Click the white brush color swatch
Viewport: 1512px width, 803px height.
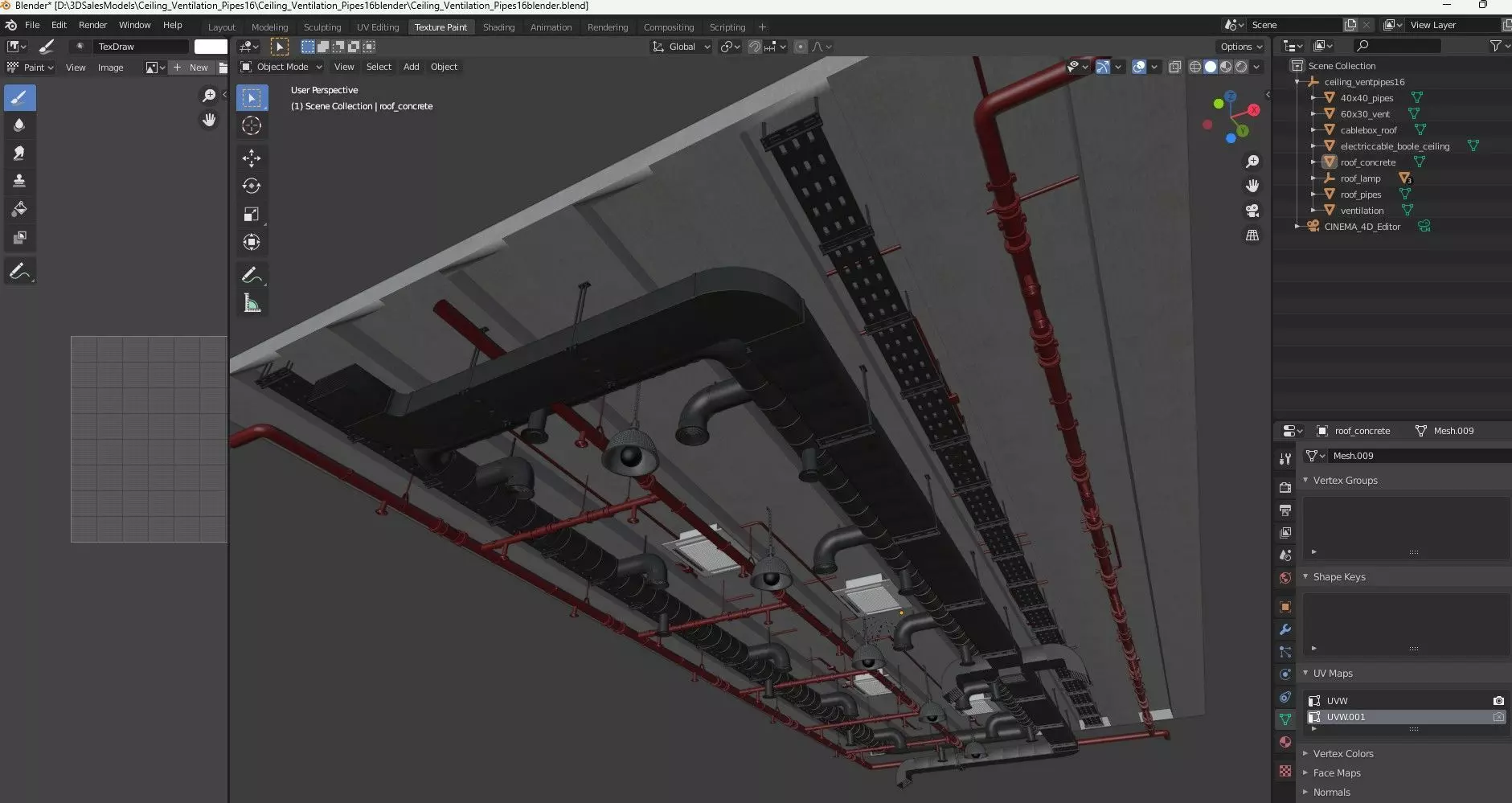point(211,47)
